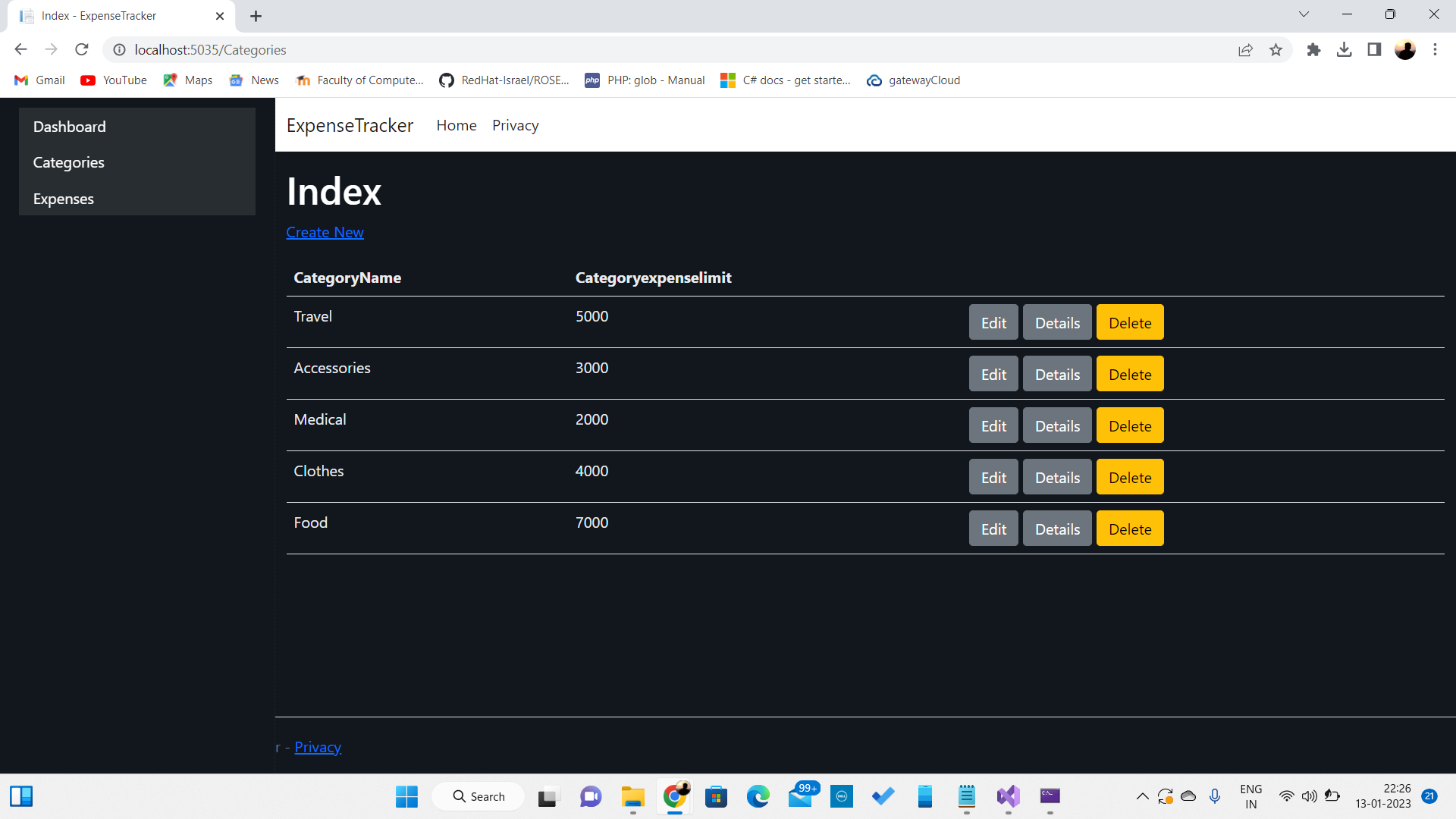Open the tab search chevron
The width and height of the screenshot is (1456, 819).
tap(1304, 14)
